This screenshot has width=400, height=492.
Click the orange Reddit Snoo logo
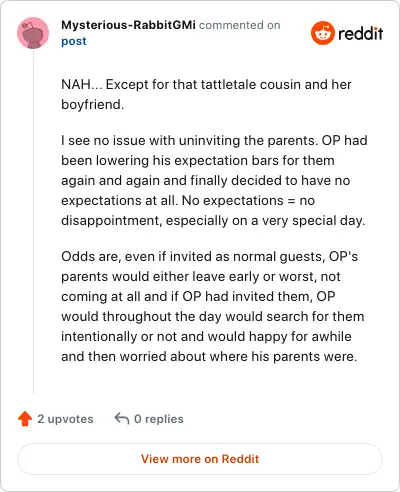pyautogui.click(x=323, y=33)
